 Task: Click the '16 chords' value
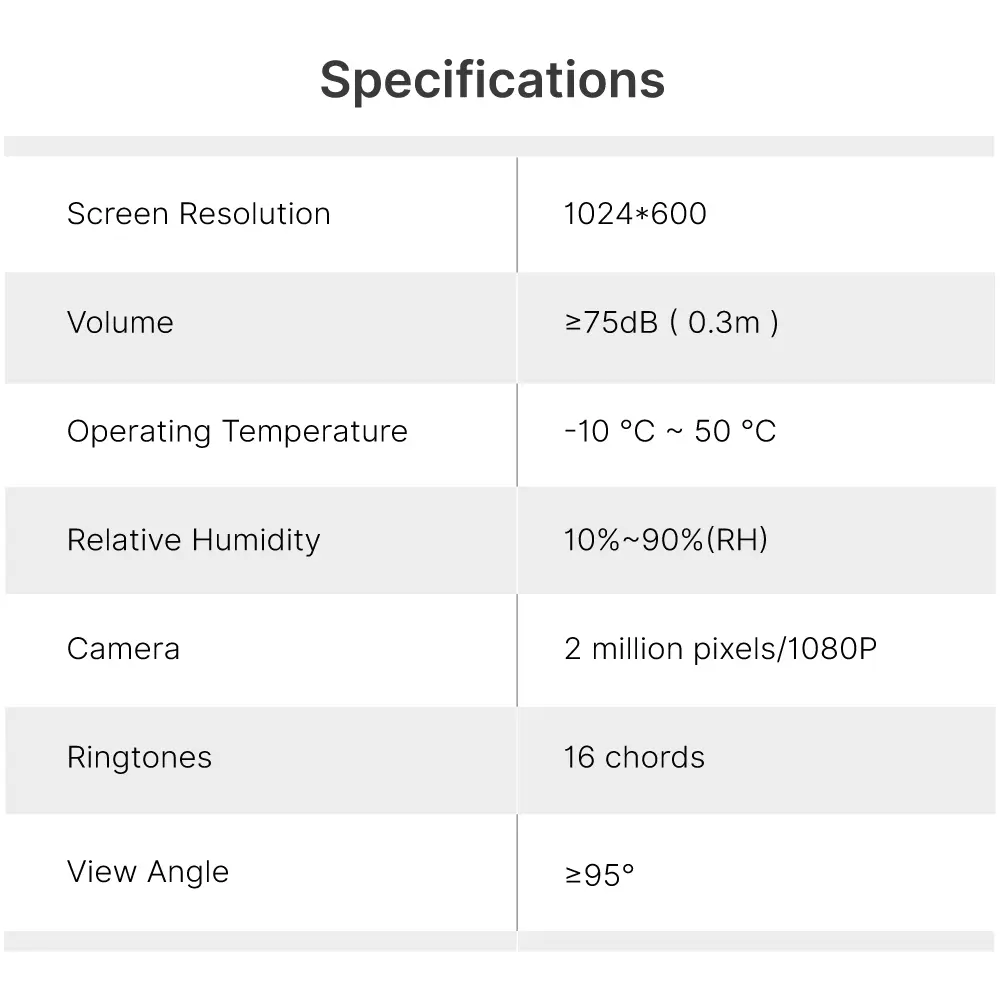(634, 758)
